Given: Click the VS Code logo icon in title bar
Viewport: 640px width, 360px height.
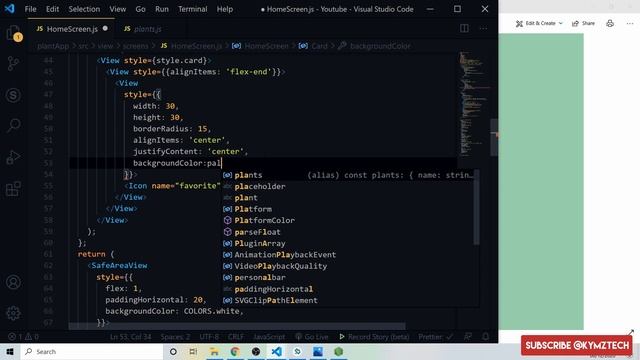Looking at the screenshot, I should coord(9,9).
